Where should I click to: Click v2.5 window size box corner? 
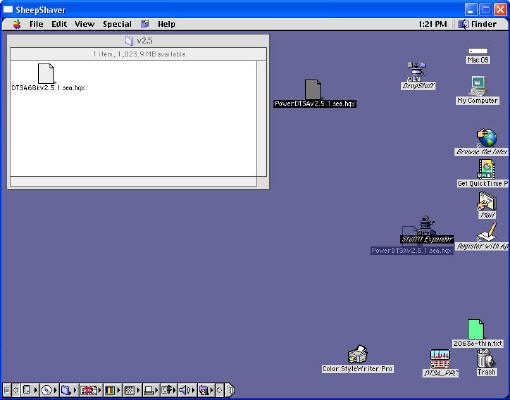coord(262,182)
